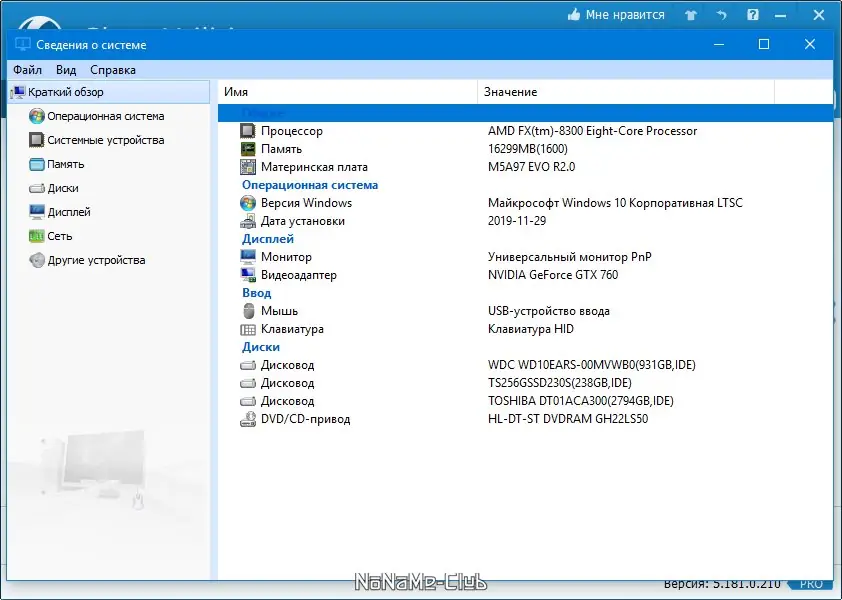
Task: Open the Диски sidebar section
Action: click(x=63, y=188)
